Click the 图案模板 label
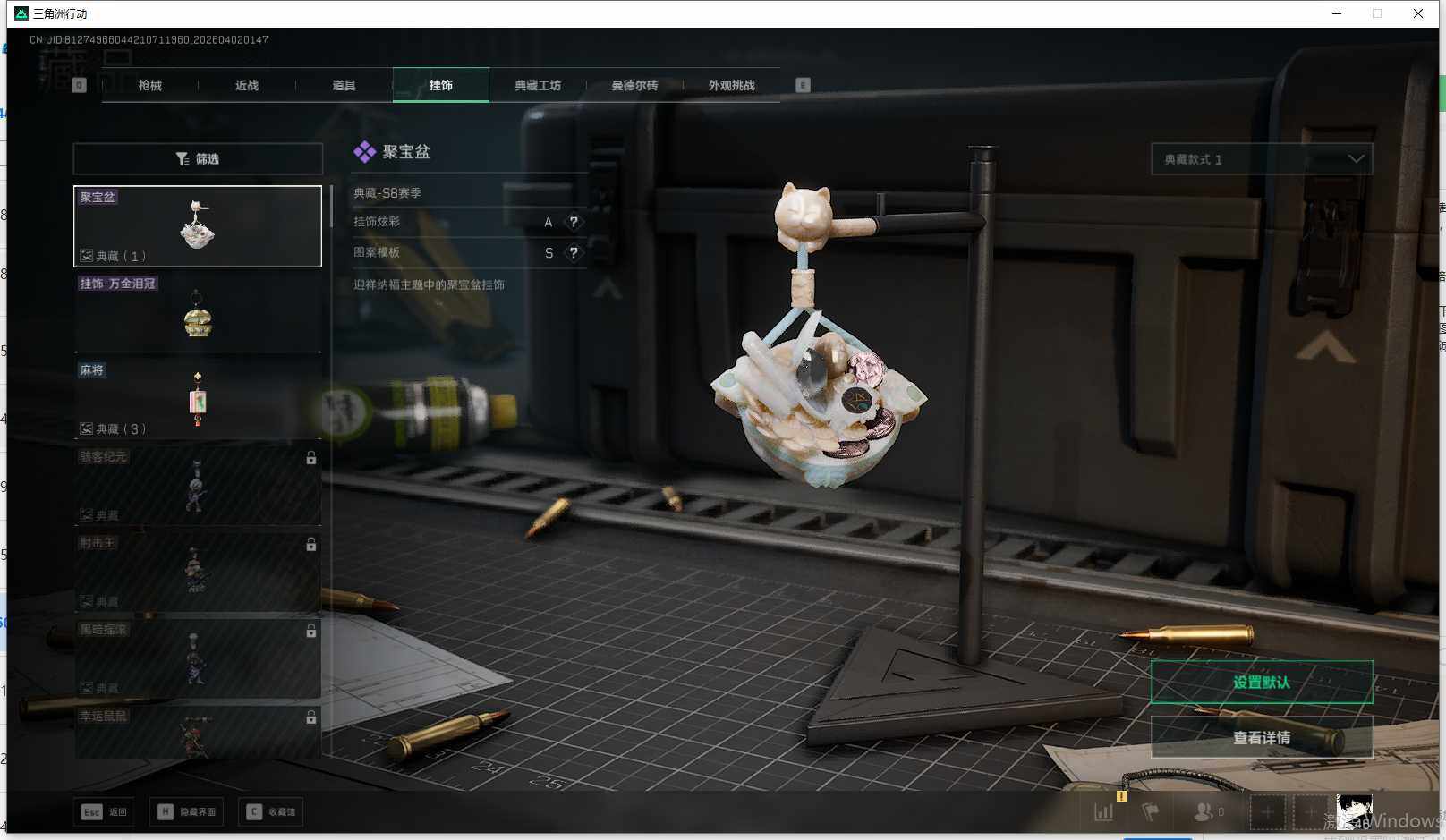Viewport: 1446px width, 840px height. [377, 253]
